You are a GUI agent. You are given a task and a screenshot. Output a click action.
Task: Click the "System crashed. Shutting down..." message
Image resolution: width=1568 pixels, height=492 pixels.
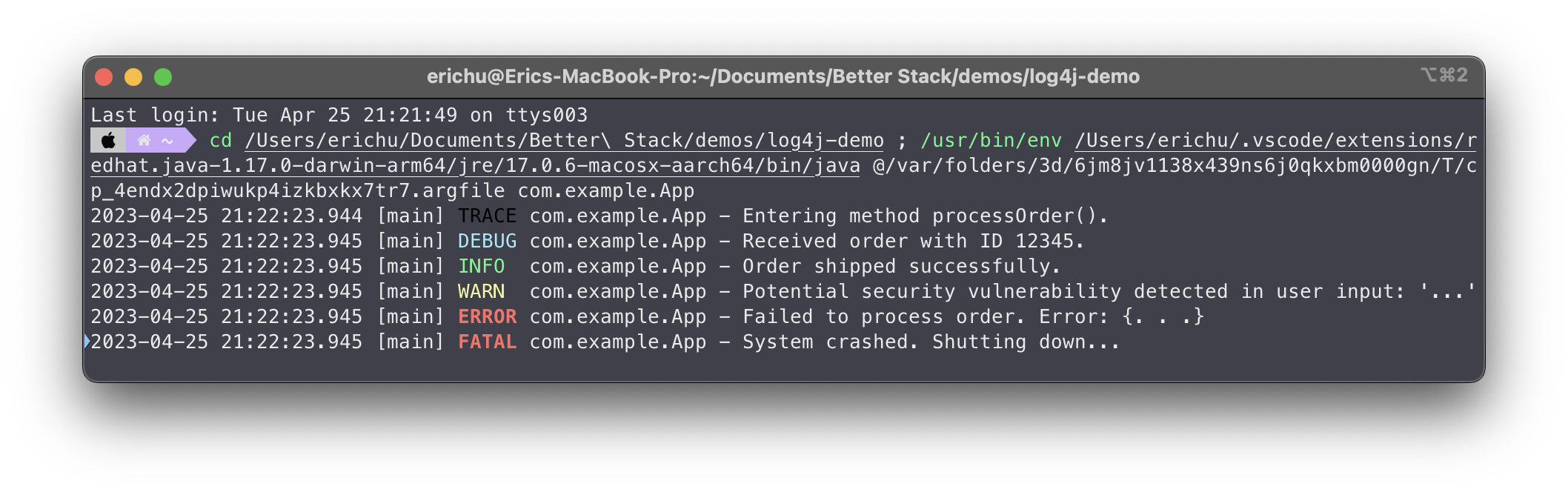coord(931,342)
